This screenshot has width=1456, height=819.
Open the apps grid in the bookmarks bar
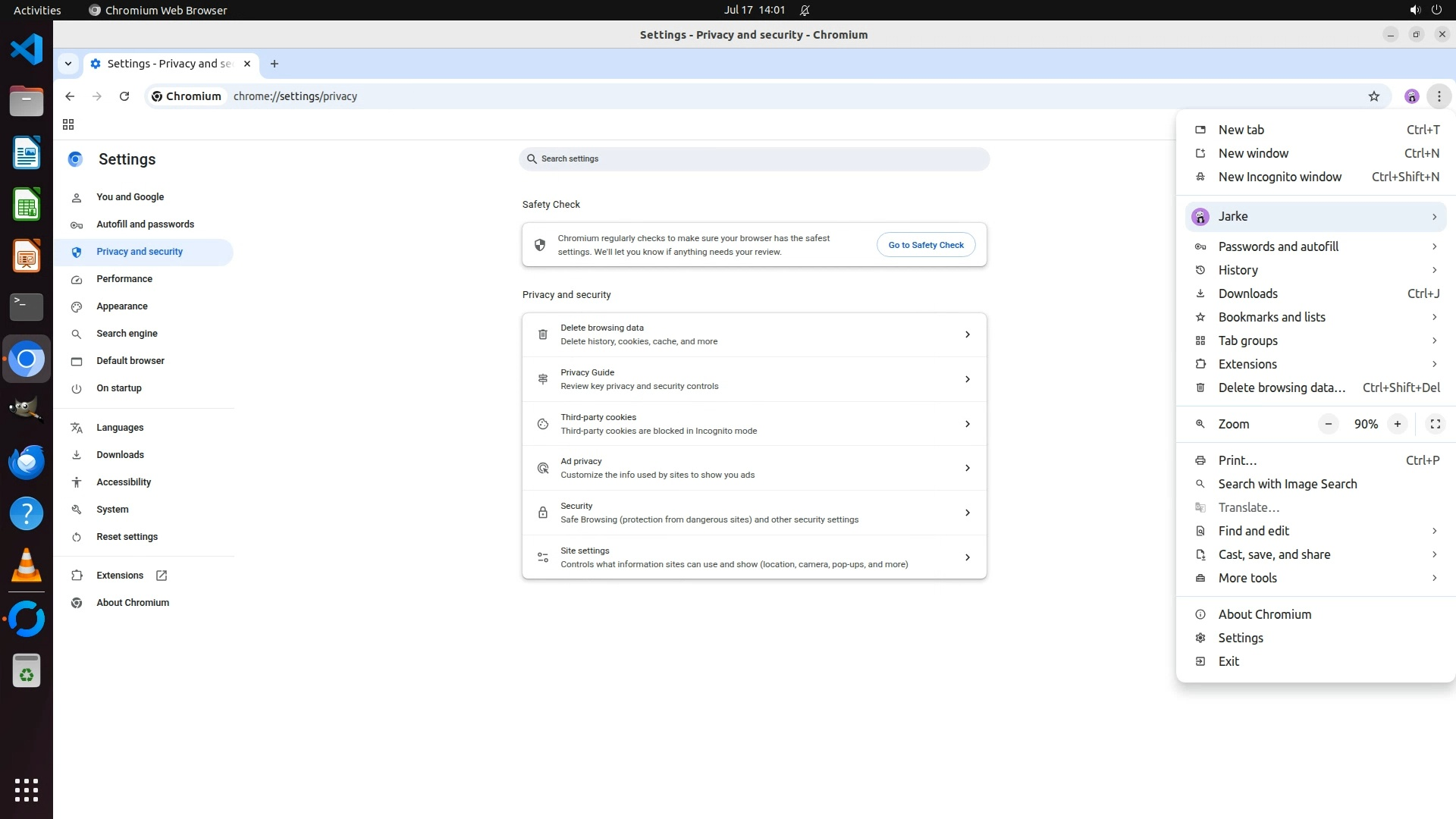tap(68, 124)
